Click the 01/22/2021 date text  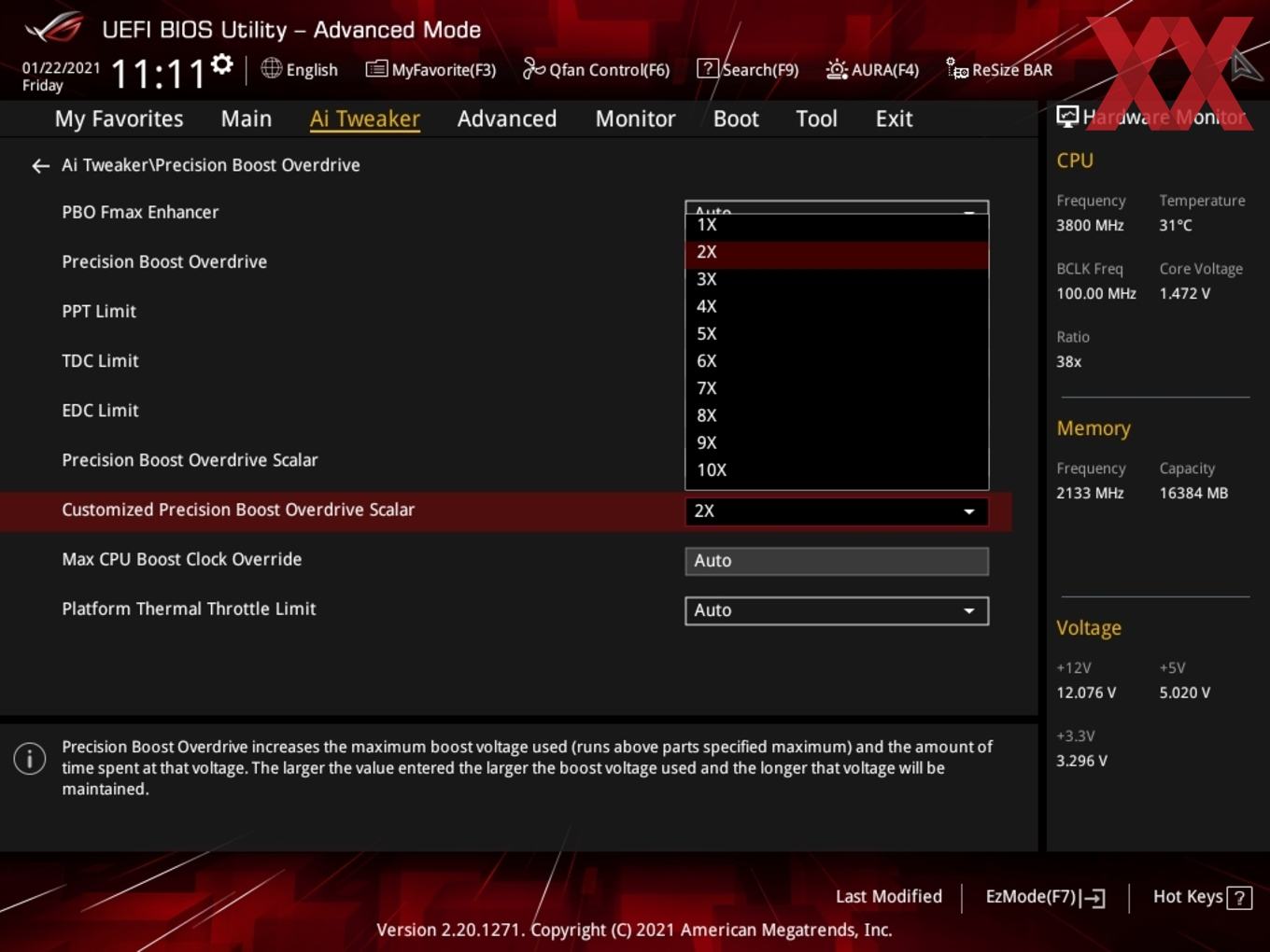61,68
